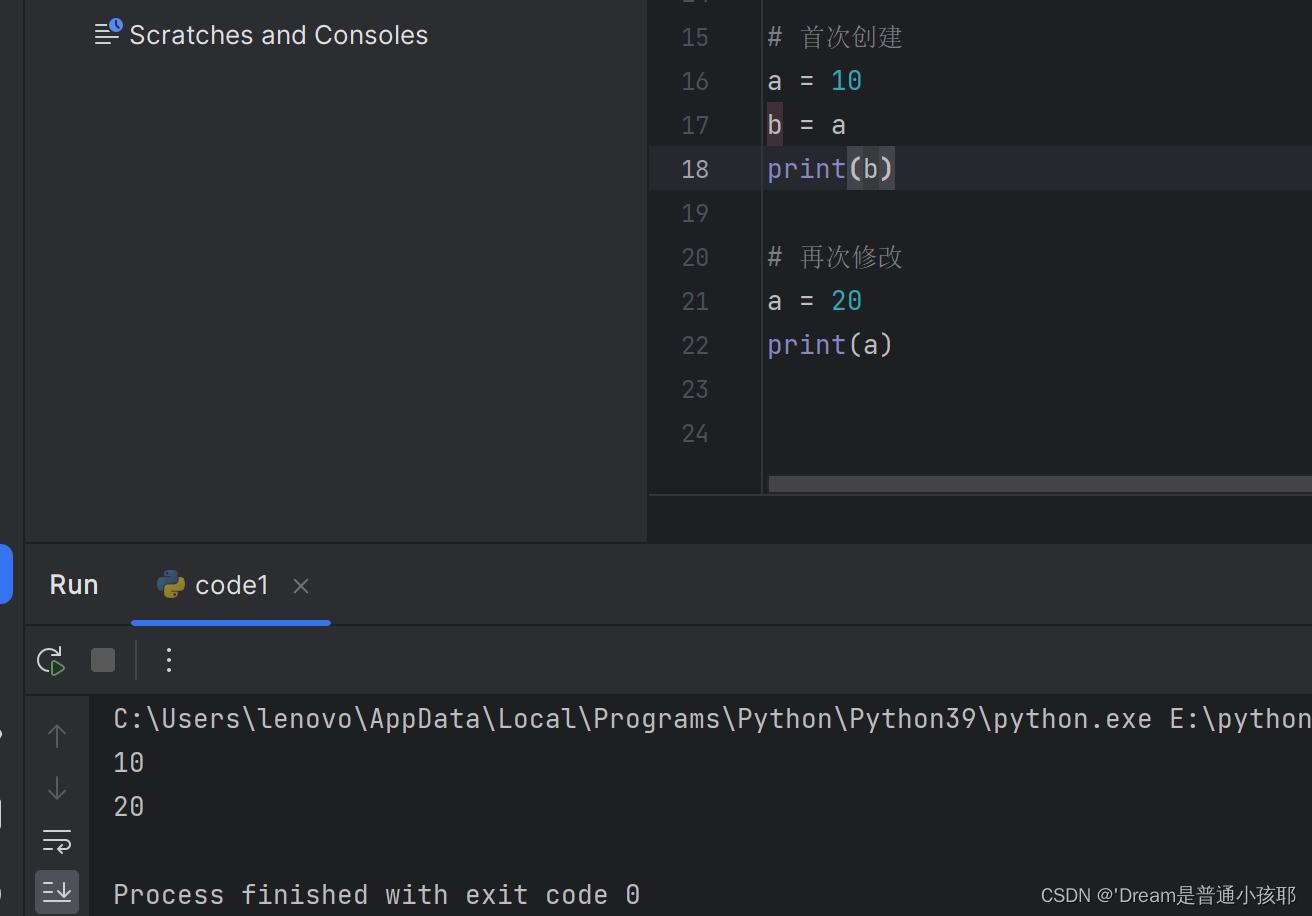Click line number 17 in the gutter
This screenshot has width=1312, height=916.
click(695, 125)
